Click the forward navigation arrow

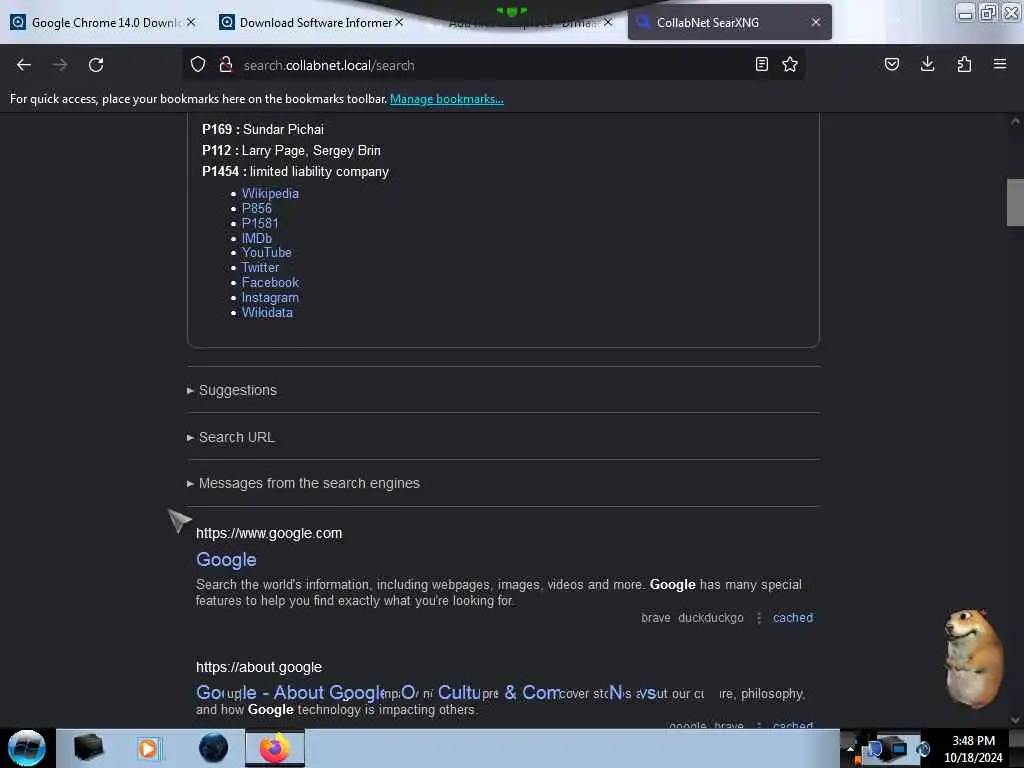[59, 65]
